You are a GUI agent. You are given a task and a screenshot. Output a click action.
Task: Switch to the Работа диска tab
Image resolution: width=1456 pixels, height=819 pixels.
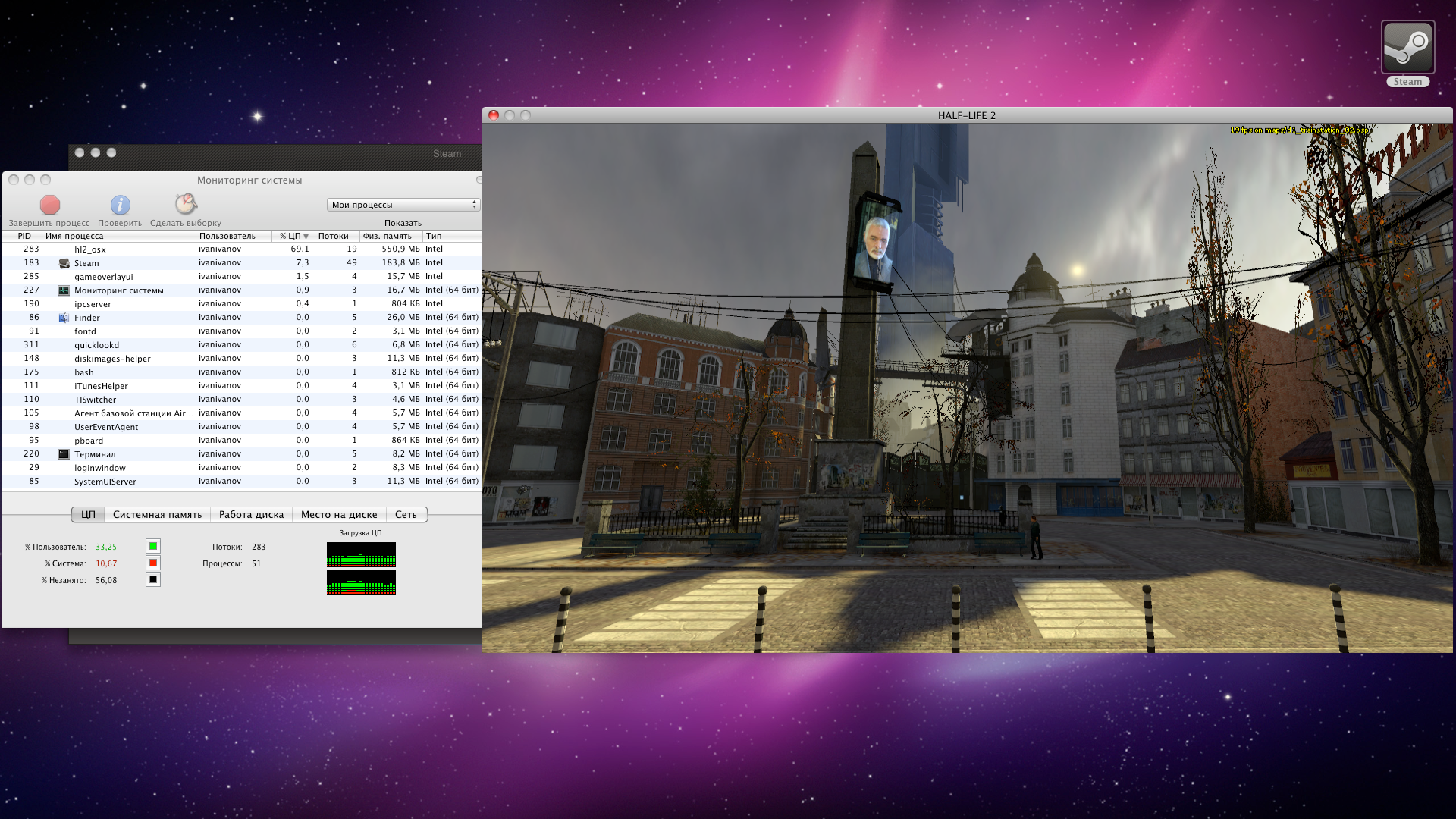tap(251, 514)
